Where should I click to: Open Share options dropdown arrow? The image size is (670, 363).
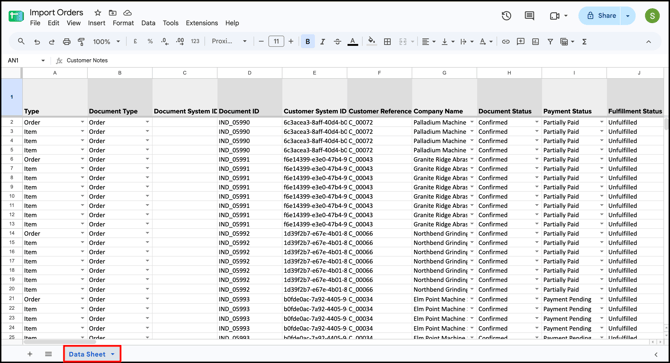[628, 16]
